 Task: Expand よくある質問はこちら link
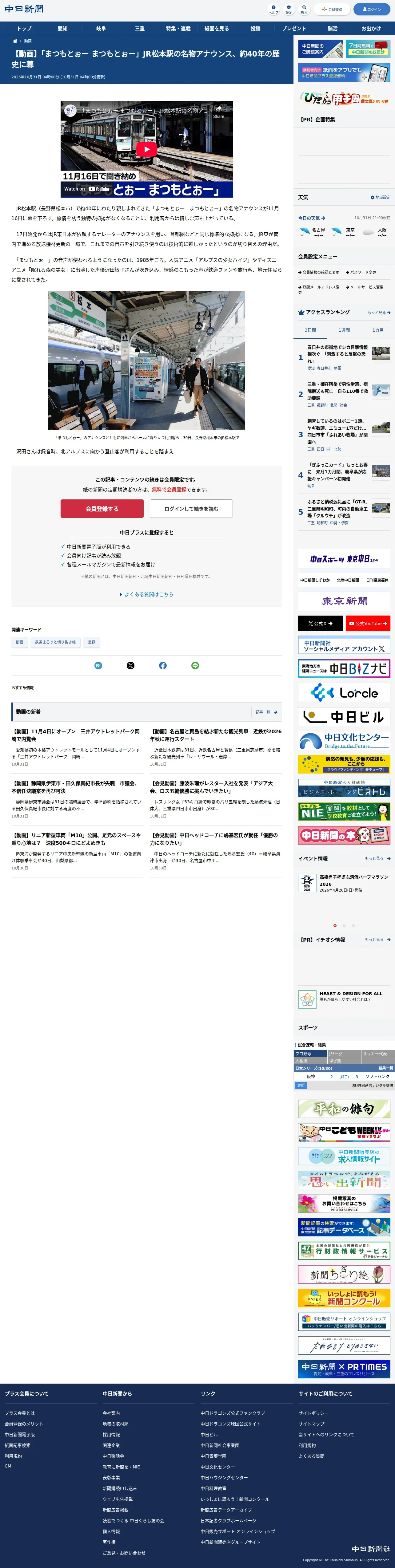[x=146, y=595]
